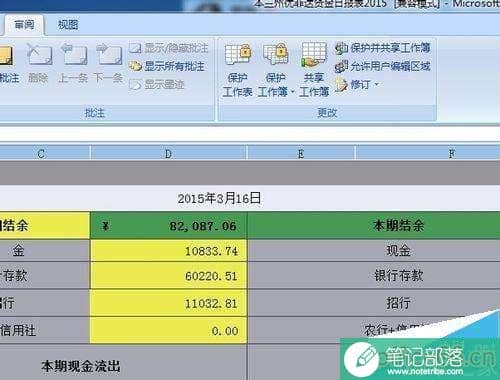Select the cell with 10833.74
The image size is (500, 380).
(x=168, y=251)
